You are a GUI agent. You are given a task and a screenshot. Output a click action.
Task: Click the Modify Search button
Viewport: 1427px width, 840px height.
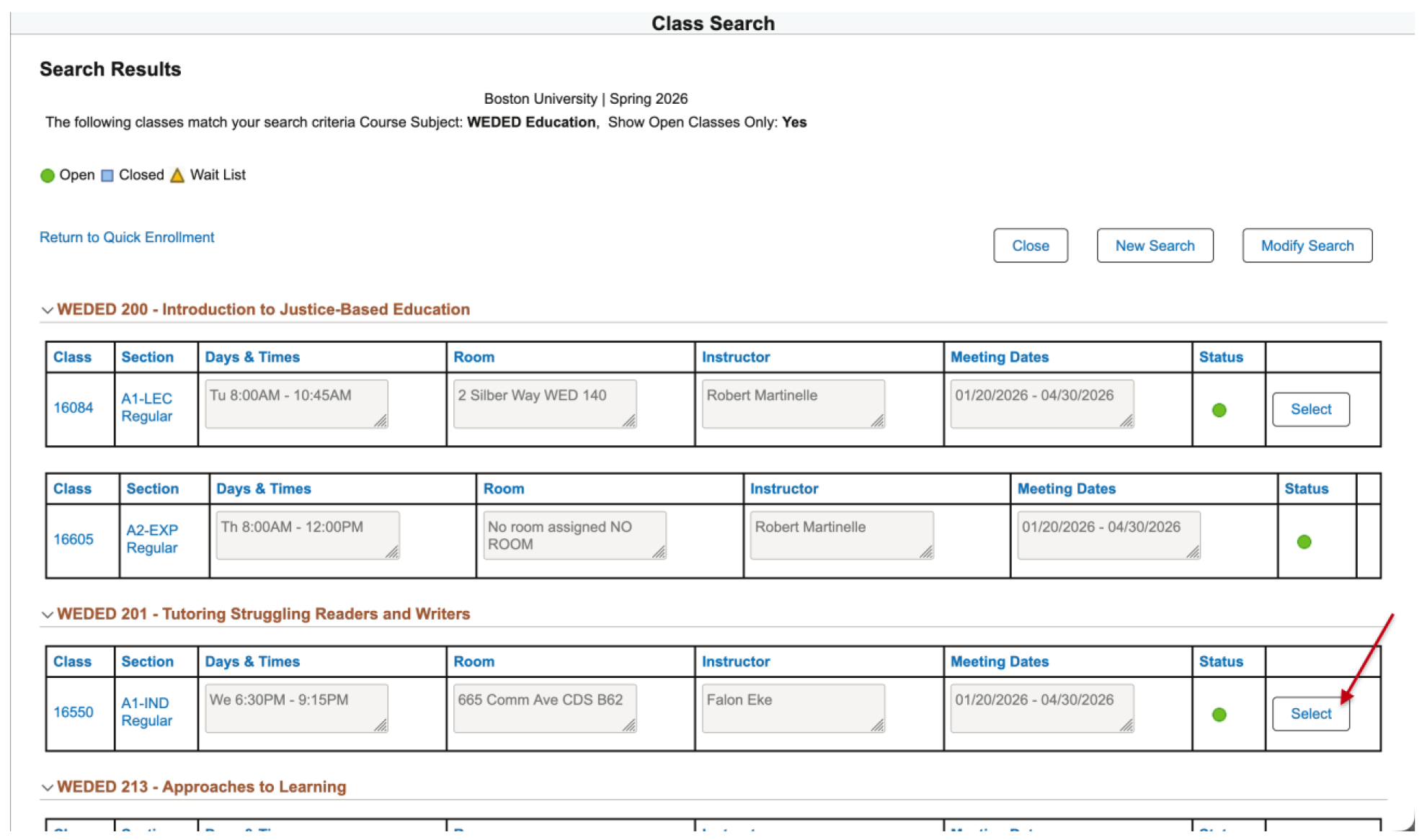[1307, 246]
